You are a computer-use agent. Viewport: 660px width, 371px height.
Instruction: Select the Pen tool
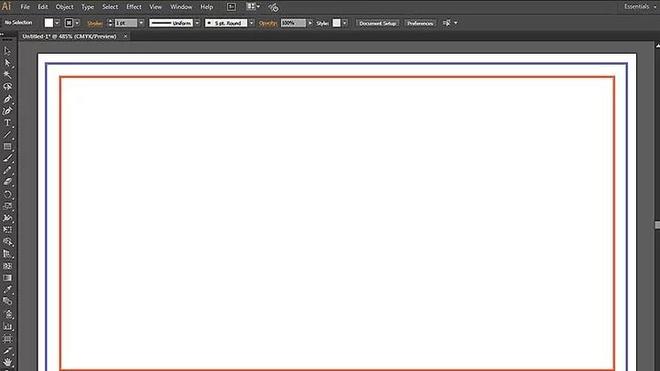[x=7, y=99]
